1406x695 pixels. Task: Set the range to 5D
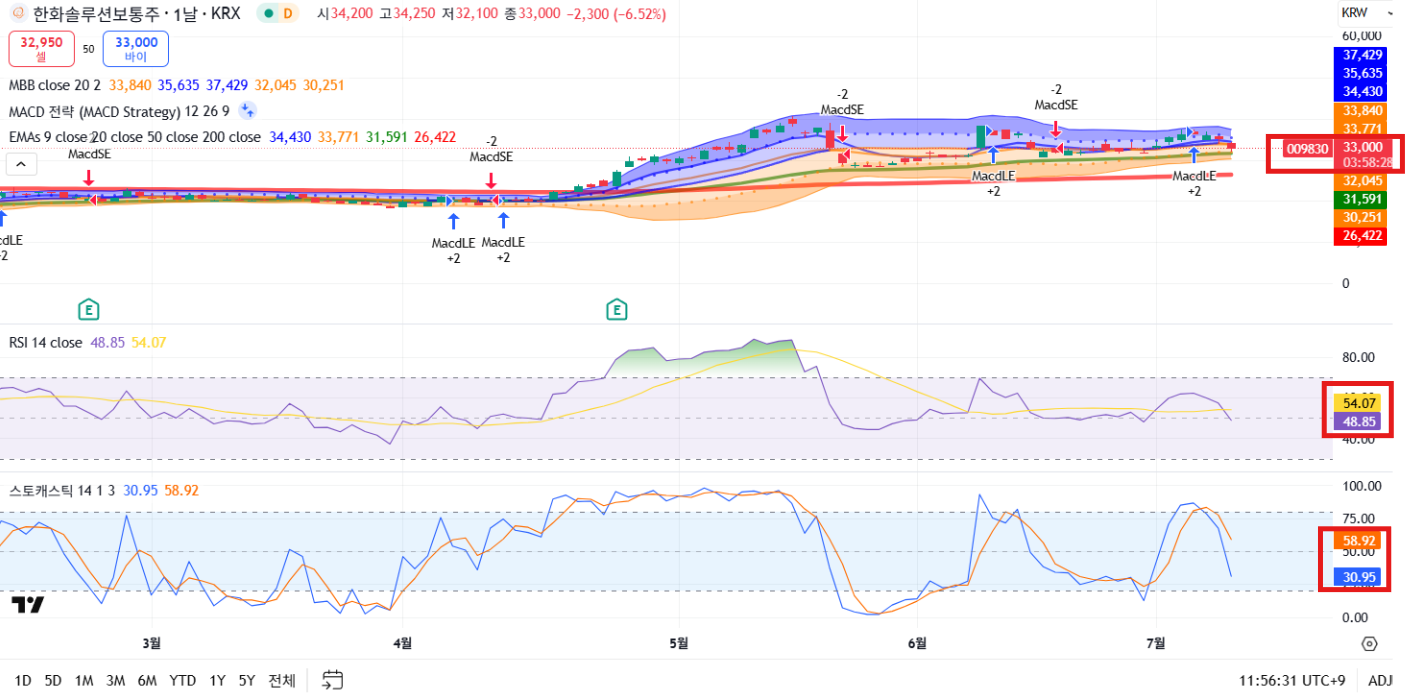[x=53, y=681]
